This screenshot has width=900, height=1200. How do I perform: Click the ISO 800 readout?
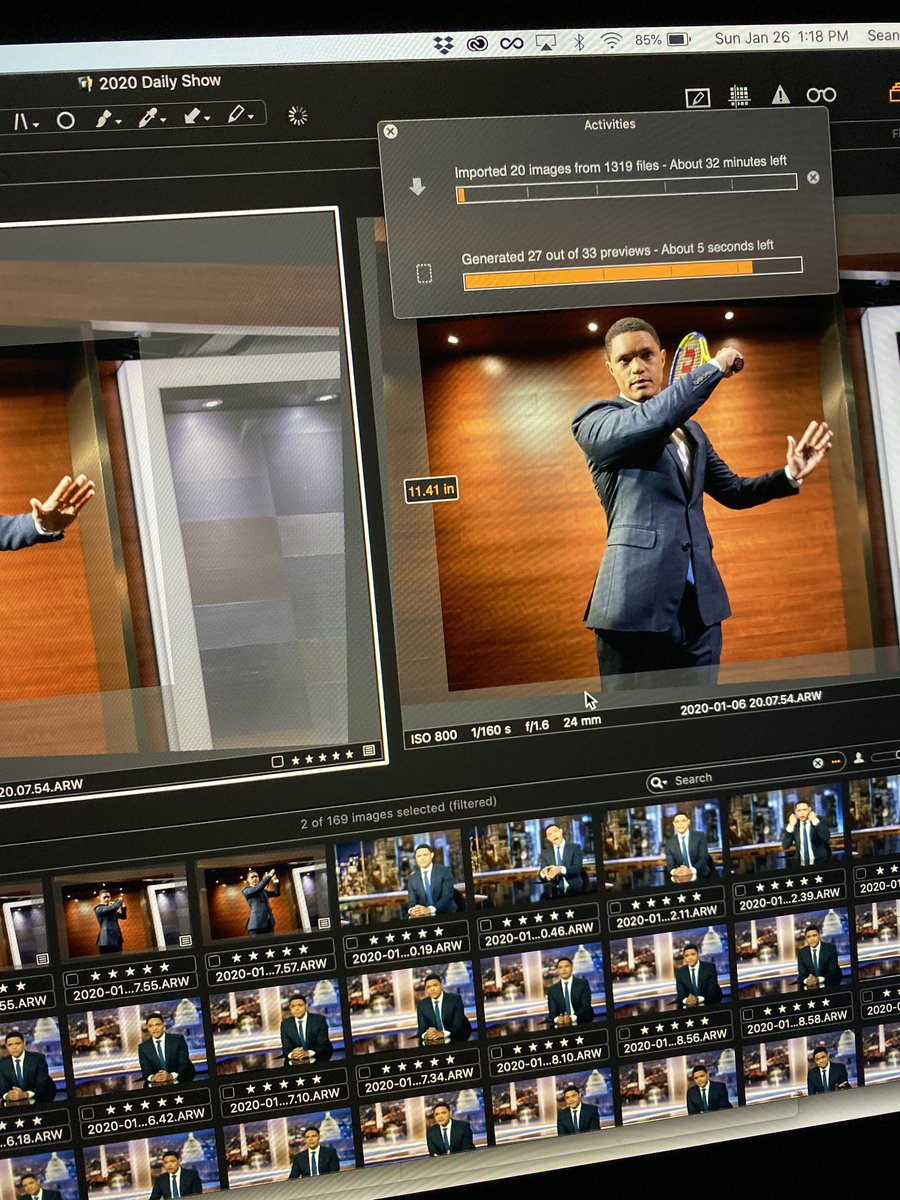[434, 735]
